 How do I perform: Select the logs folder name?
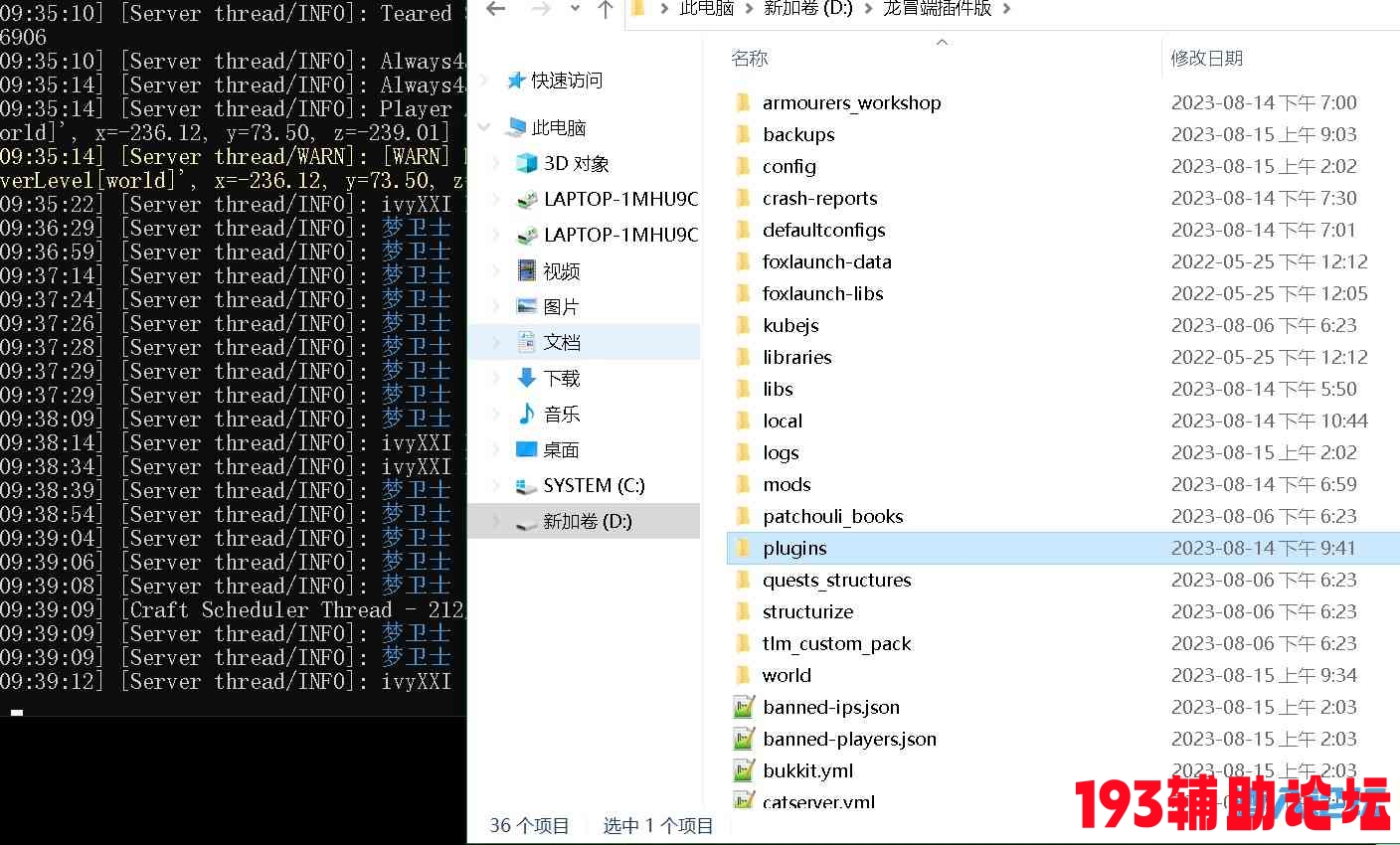tap(781, 452)
